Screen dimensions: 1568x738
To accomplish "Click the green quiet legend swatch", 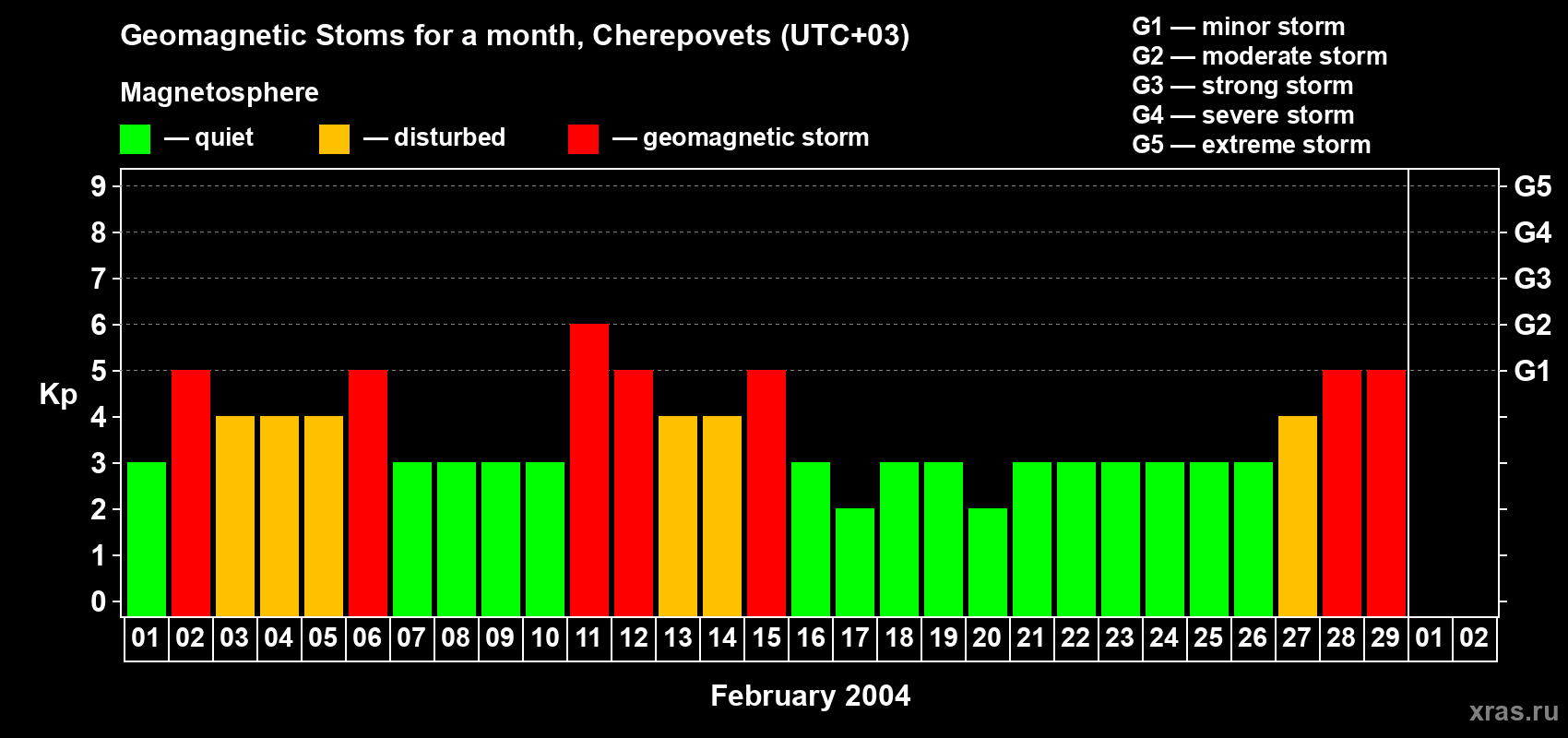I will coord(135,139).
